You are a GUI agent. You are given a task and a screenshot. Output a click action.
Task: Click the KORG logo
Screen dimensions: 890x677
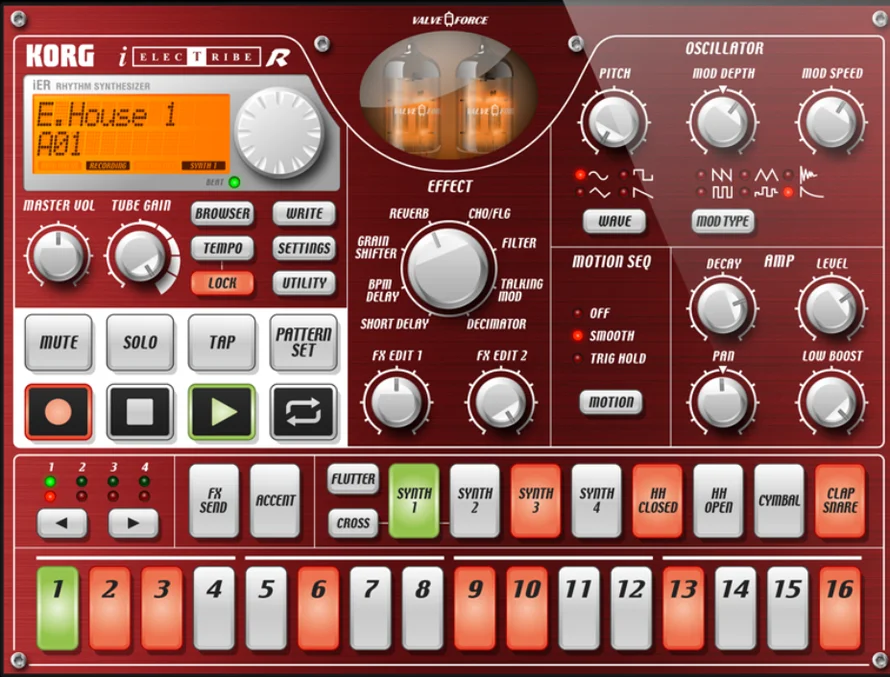point(60,56)
